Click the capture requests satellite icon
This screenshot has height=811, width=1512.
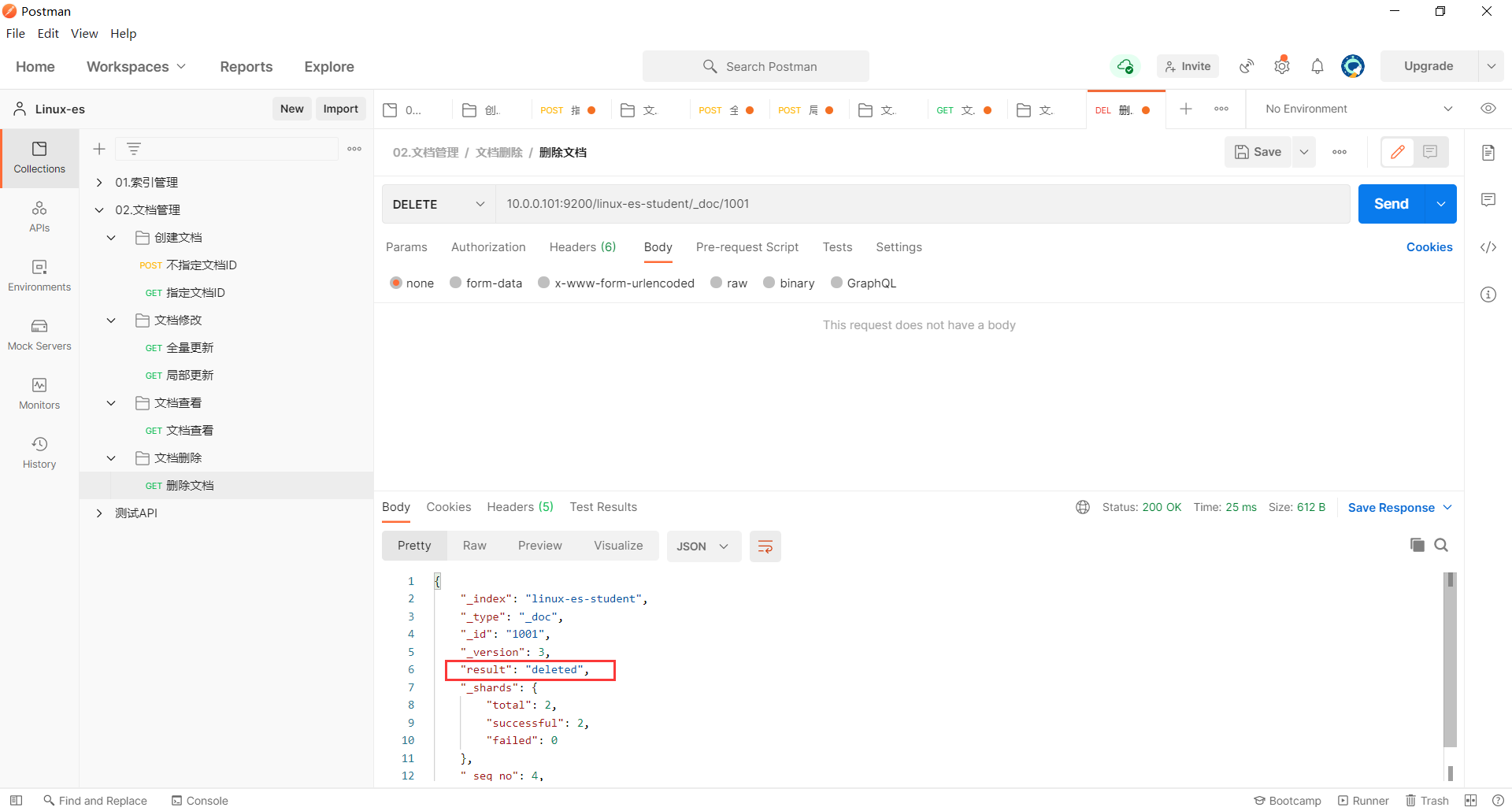1247,66
